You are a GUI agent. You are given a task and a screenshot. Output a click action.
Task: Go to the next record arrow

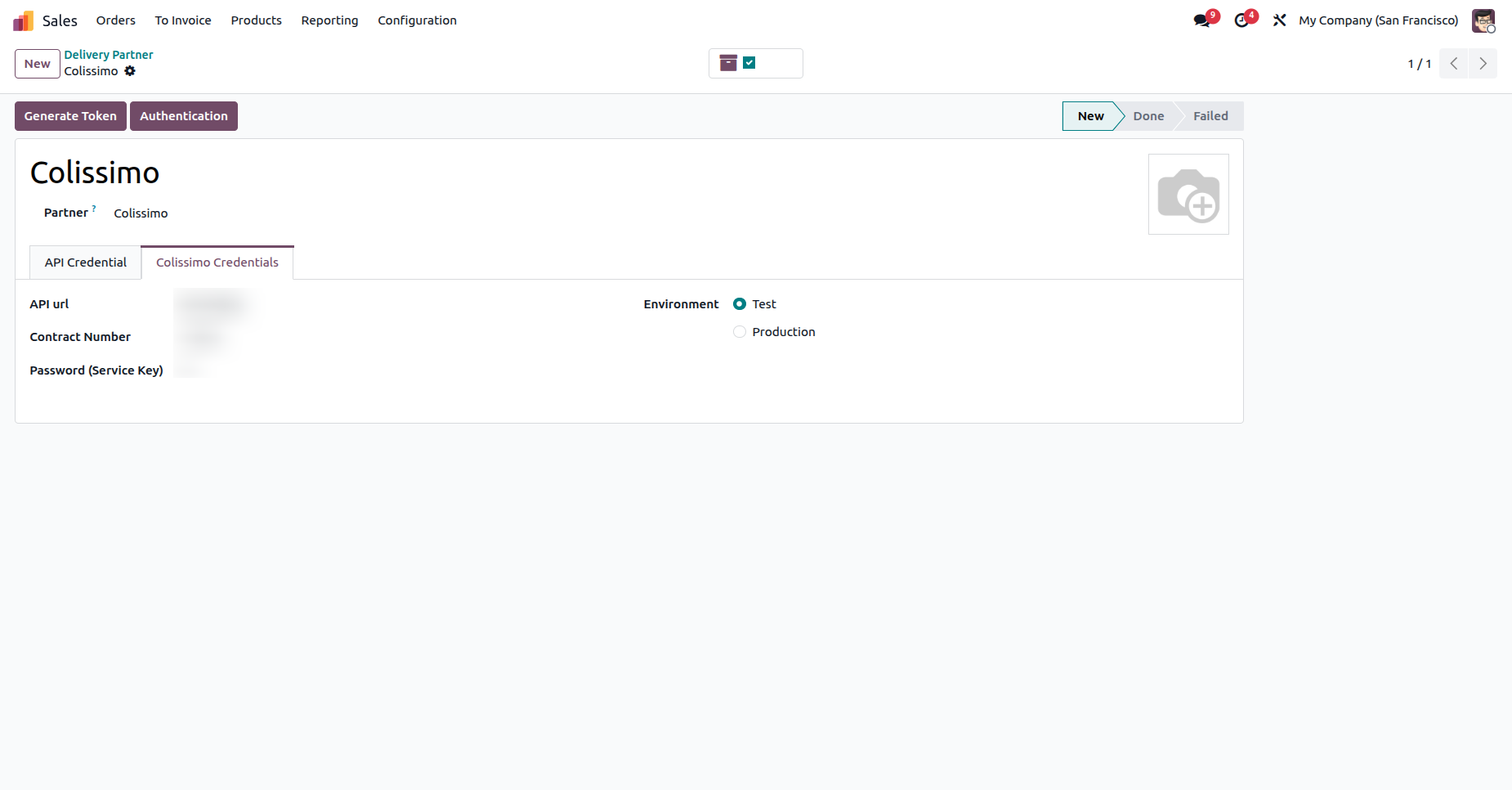point(1483,64)
